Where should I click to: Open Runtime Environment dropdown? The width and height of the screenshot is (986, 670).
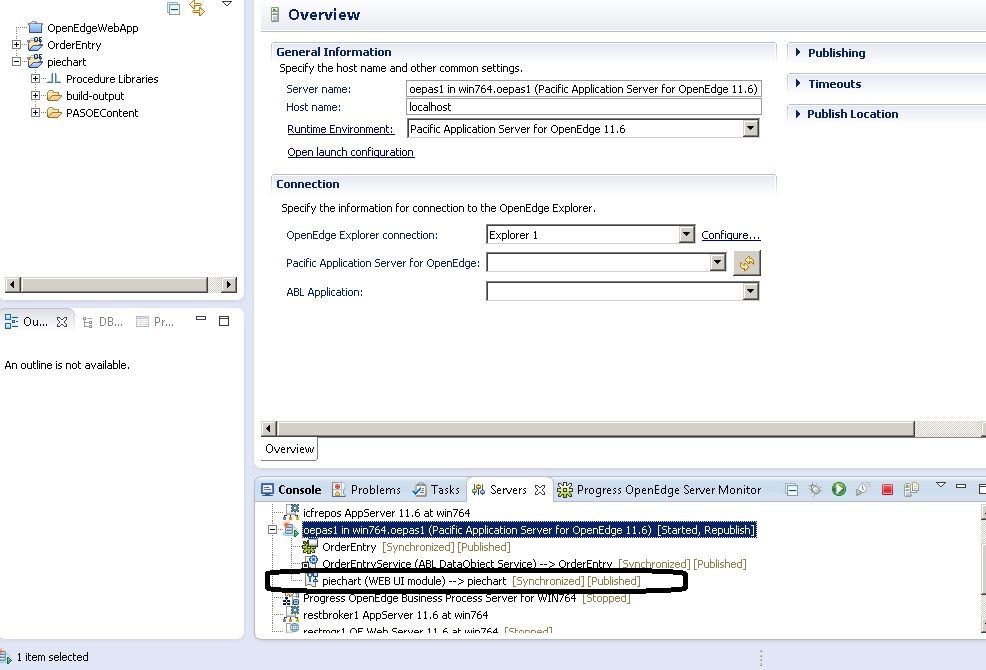point(750,128)
